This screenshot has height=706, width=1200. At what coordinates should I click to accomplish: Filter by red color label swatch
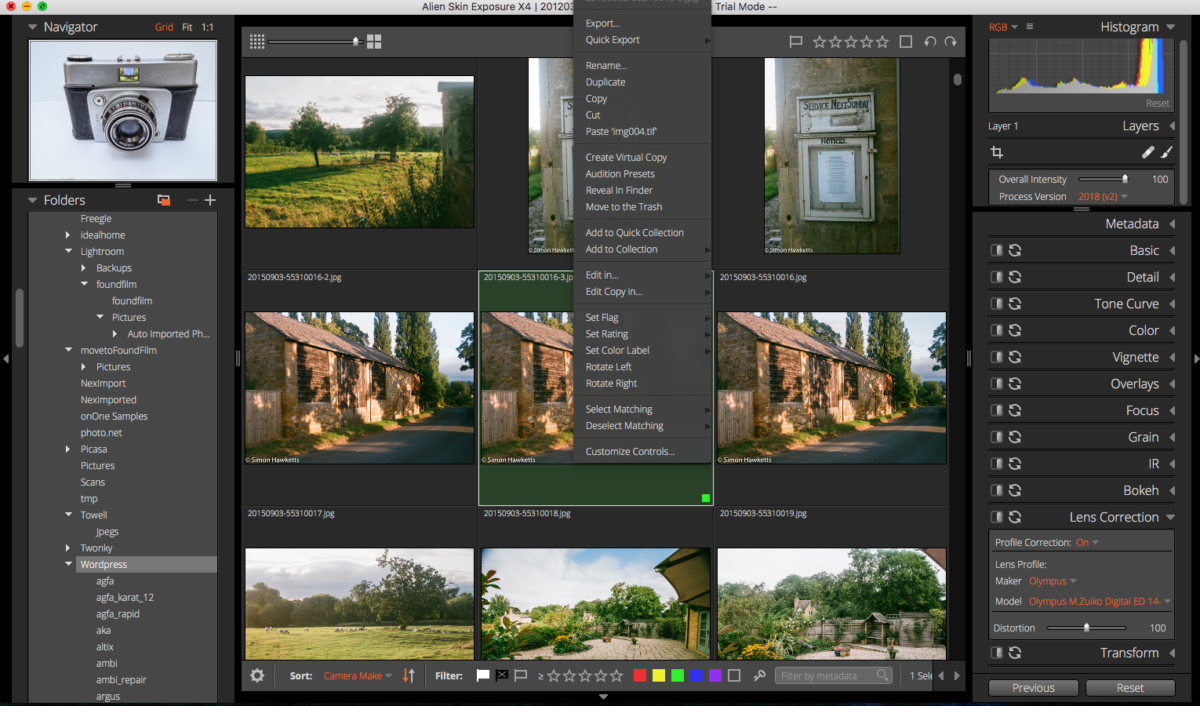point(640,676)
